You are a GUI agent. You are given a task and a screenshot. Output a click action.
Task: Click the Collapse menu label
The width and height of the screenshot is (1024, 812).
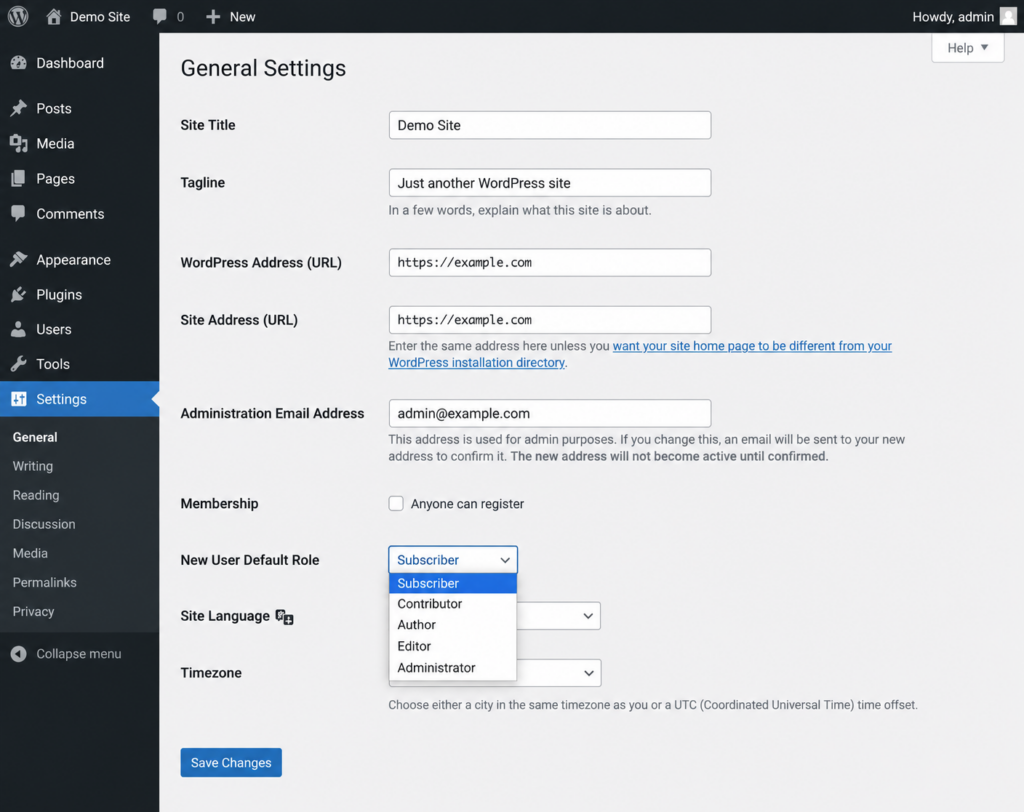point(79,653)
